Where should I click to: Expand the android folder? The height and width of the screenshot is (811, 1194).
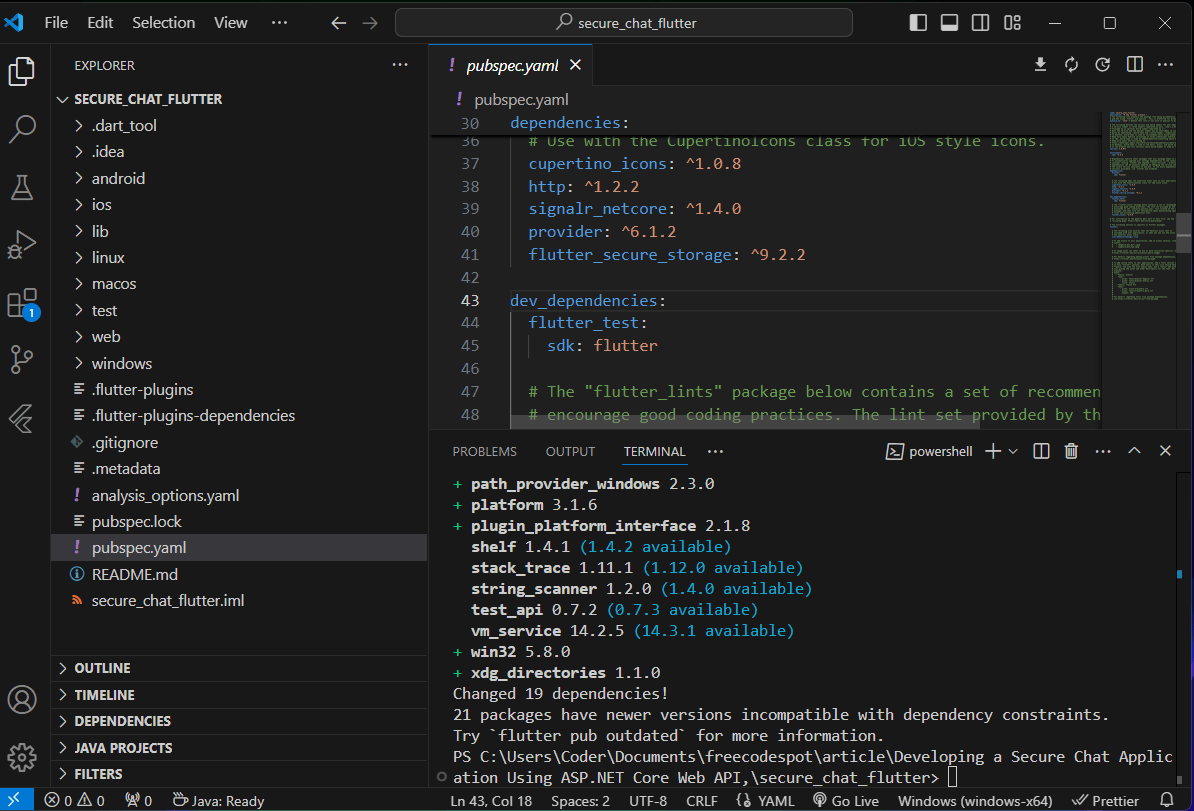pos(118,178)
